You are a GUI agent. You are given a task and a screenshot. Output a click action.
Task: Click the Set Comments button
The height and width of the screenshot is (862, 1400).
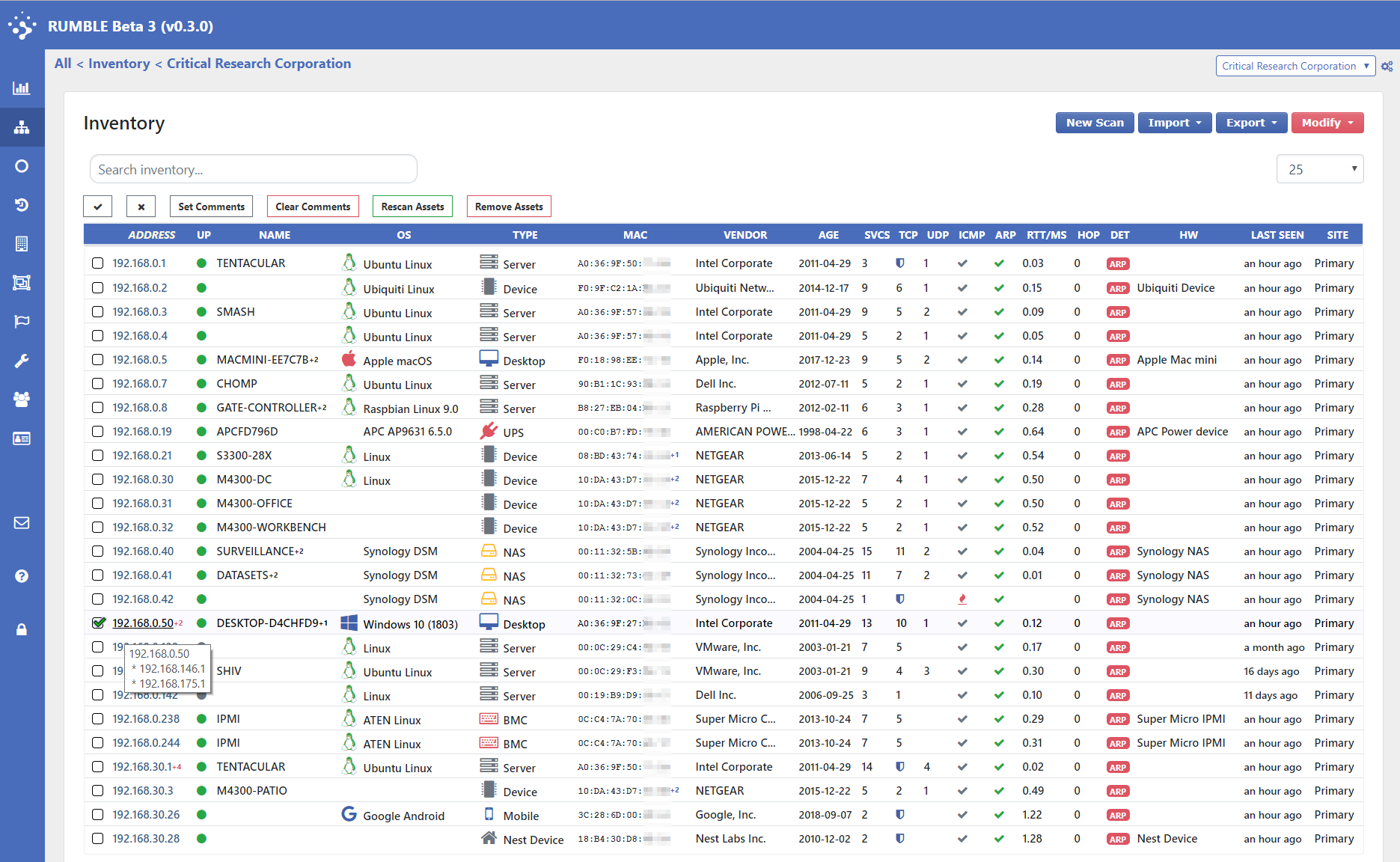pos(211,207)
